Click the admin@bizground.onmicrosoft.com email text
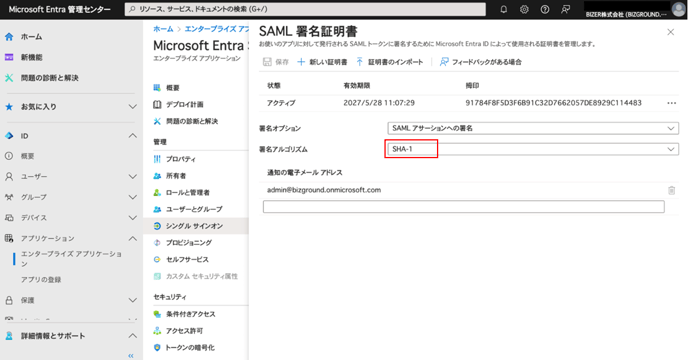The width and height of the screenshot is (688, 360). (324, 190)
